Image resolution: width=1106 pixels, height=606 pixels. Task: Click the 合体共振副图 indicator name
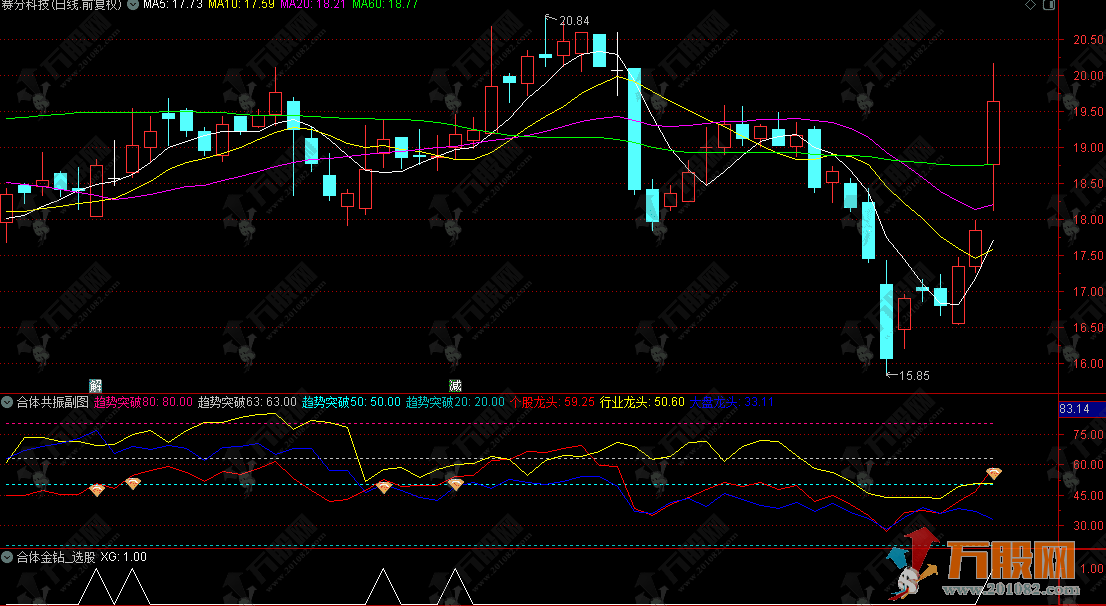53,402
